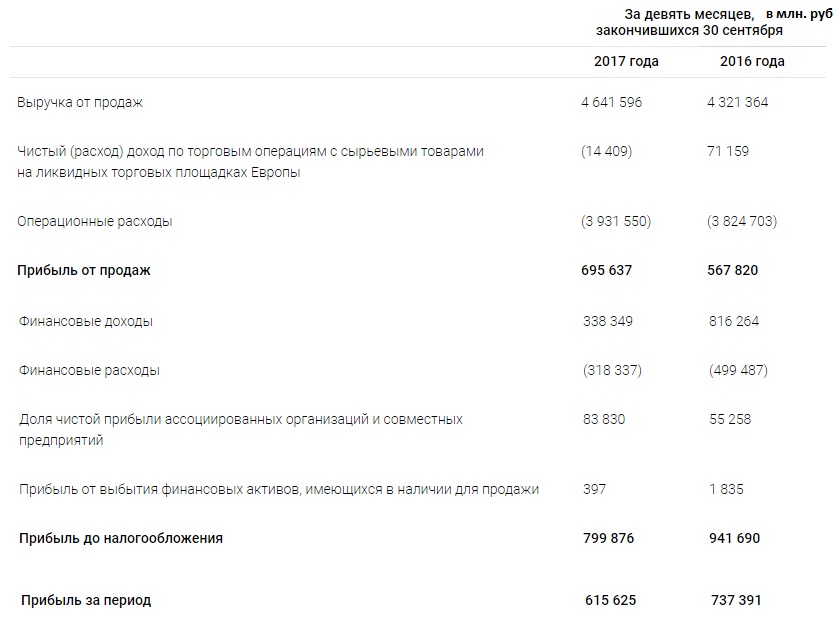The width and height of the screenshot is (838, 618).
Task: Click the 83 830 associates share value
Action: (603, 419)
